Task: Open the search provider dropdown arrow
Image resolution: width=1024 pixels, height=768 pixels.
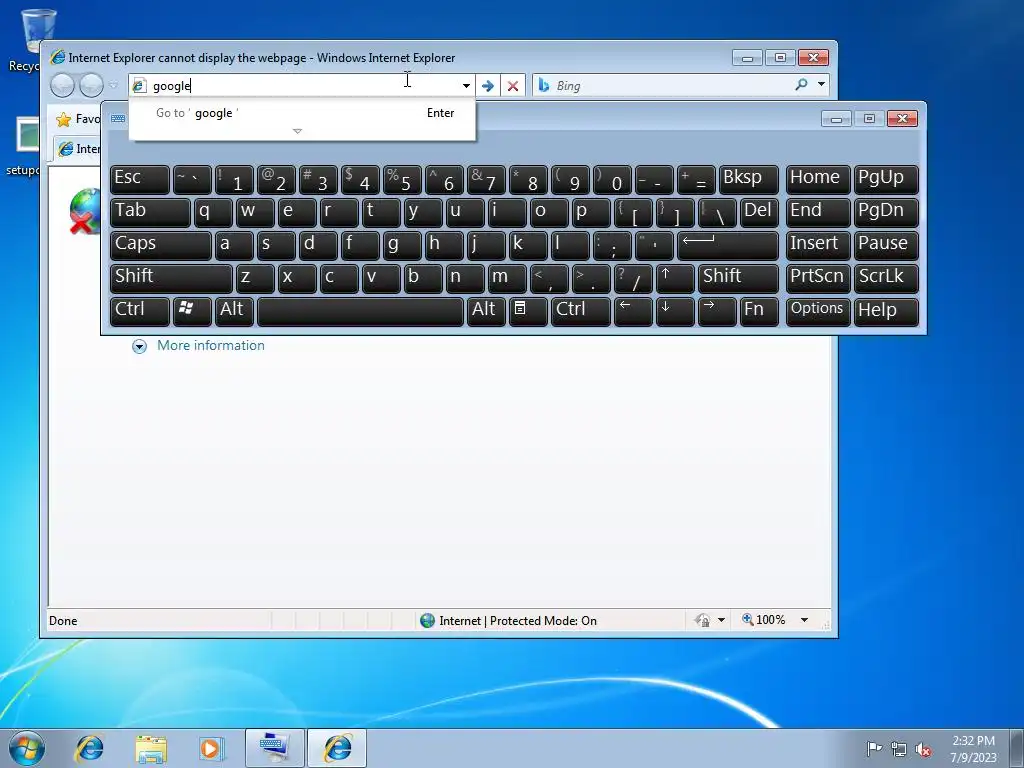Action: coord(821,85)
